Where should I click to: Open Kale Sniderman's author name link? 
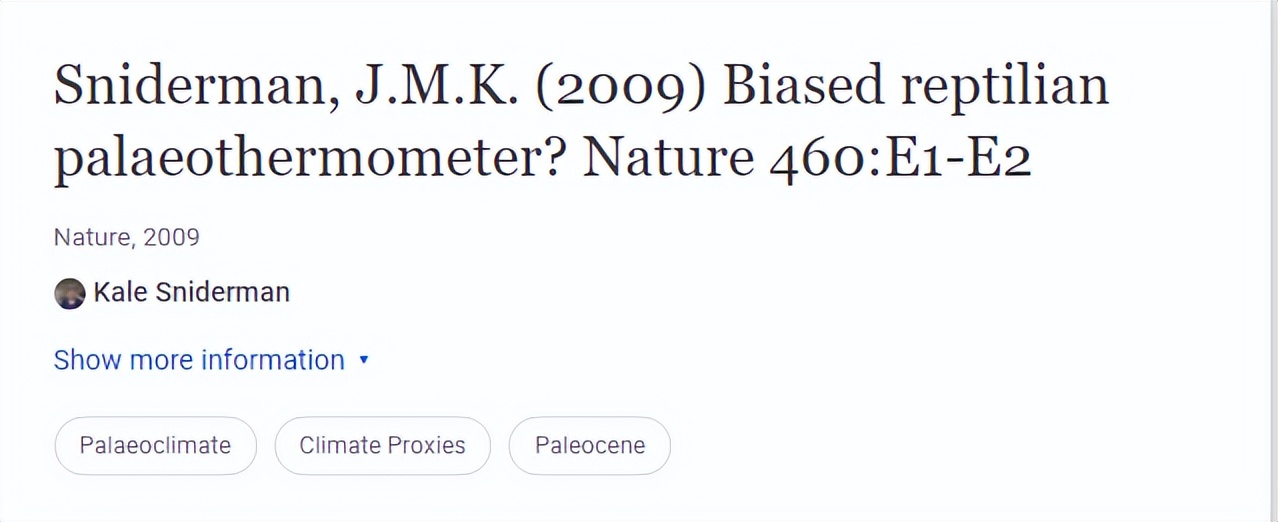tap(191, 292)
